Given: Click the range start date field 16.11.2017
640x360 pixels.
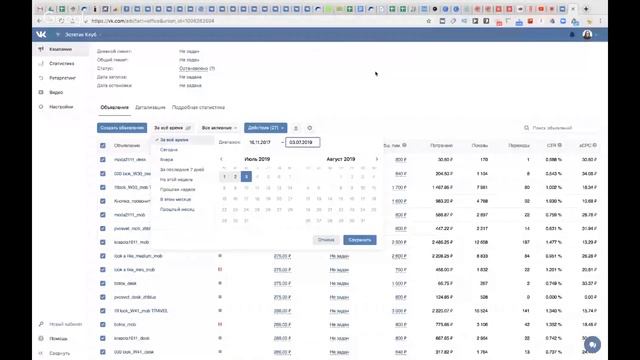Looking at the screenshot, I should [262, 142].
